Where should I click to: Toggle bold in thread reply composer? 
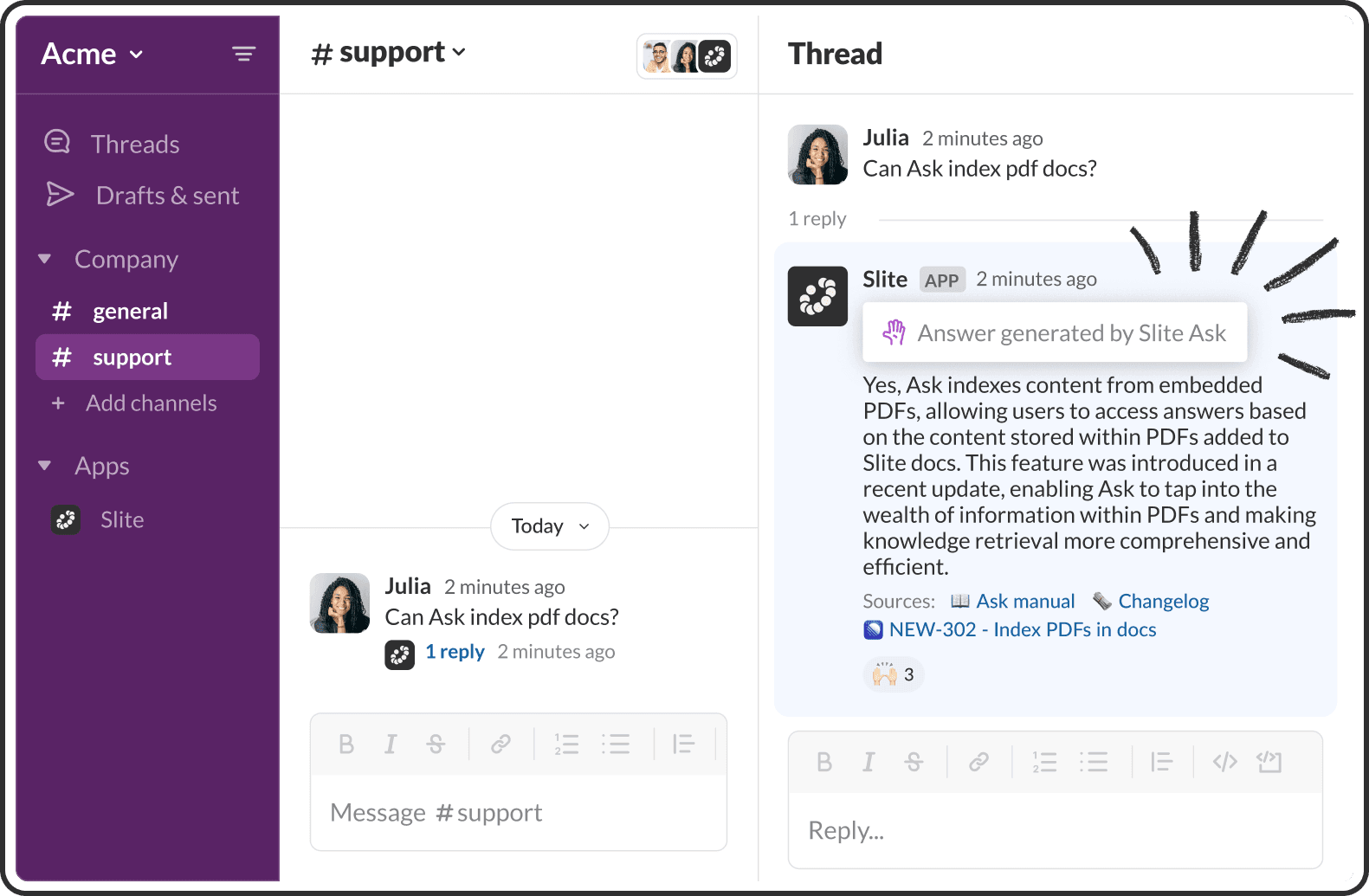pyautogui.click(x=824, y=762)
